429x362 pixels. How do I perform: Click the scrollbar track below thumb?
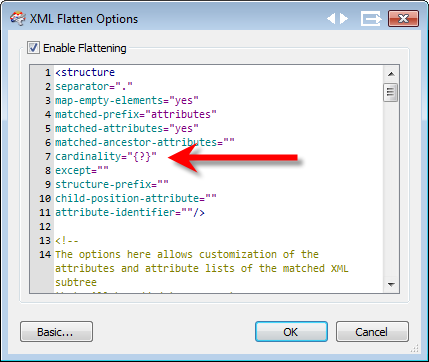(x=391, y=189)
